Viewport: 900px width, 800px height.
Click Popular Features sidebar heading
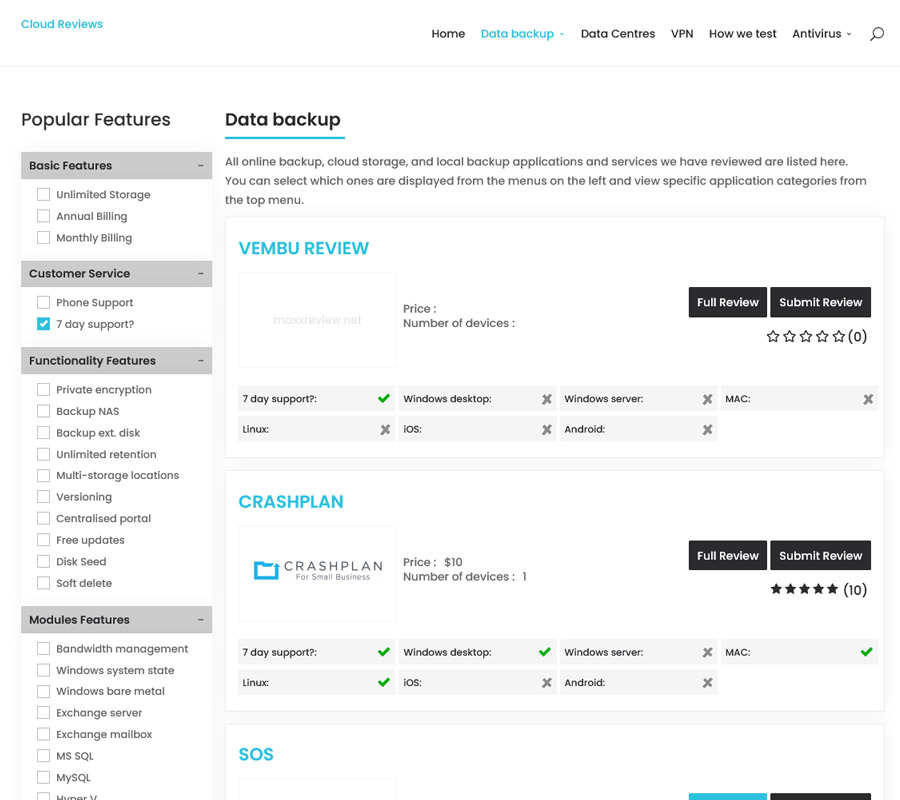pos(96,119)
